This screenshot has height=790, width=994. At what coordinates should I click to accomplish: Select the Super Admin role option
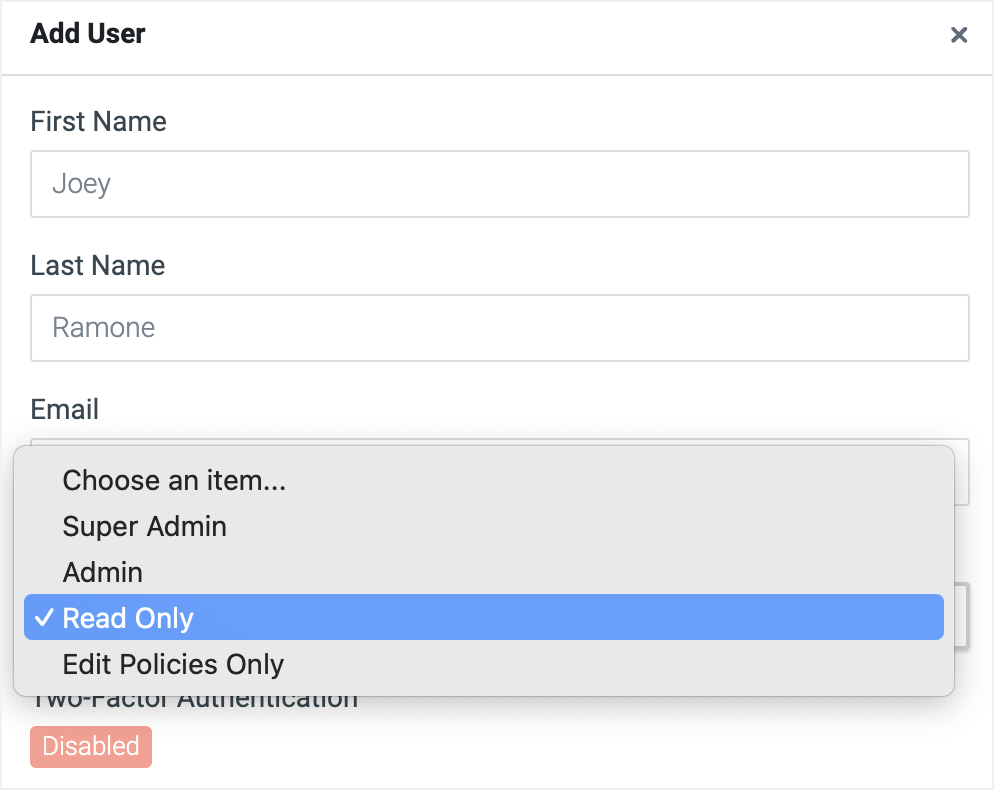click(484, 526)
